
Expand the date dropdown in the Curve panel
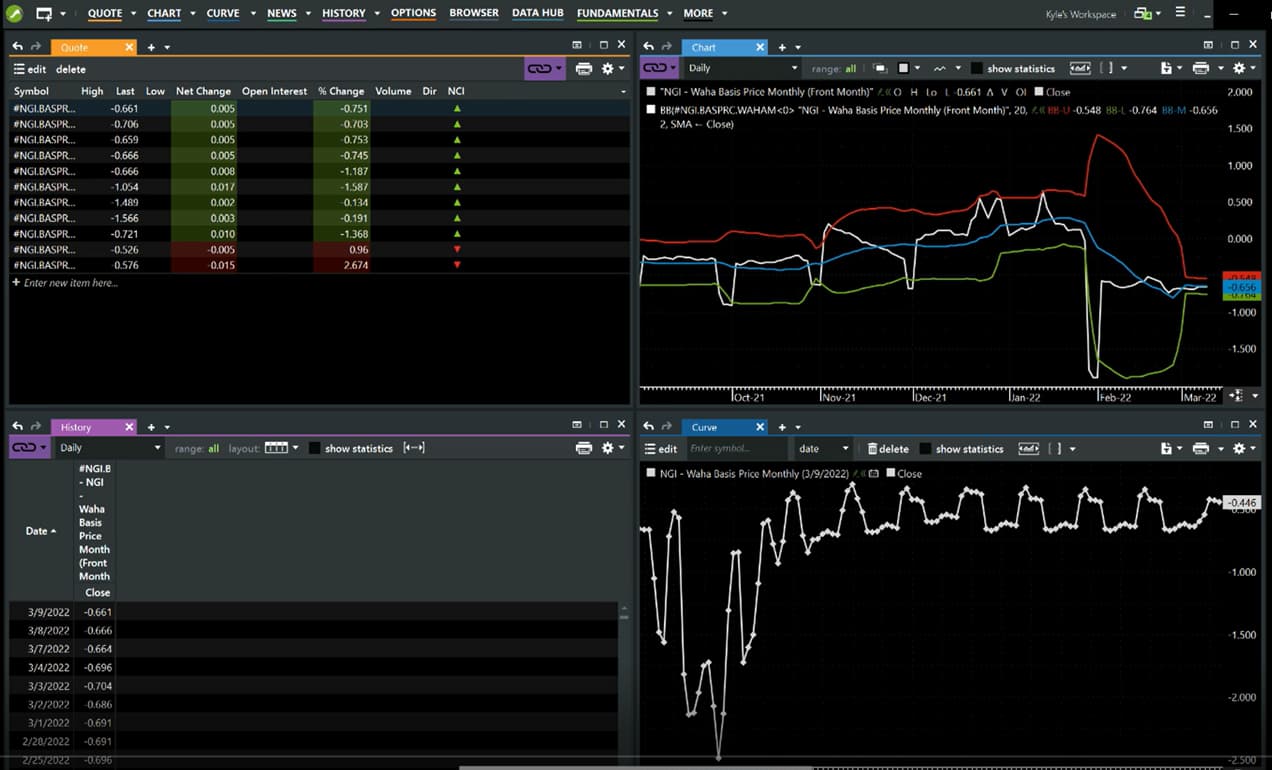click(x=823, y=449)
